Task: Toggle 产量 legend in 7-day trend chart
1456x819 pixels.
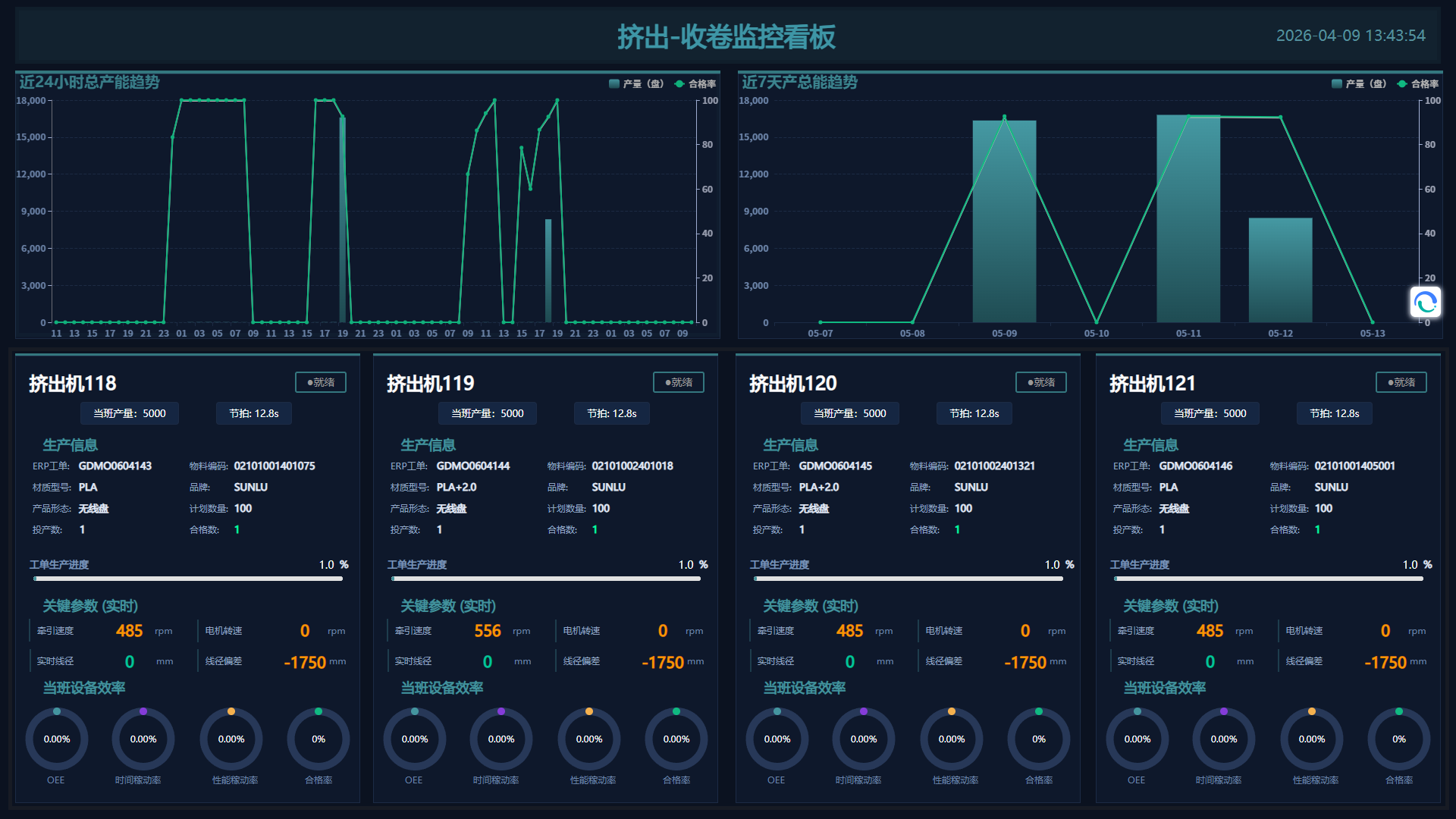Action: [x=1359, y=83]
